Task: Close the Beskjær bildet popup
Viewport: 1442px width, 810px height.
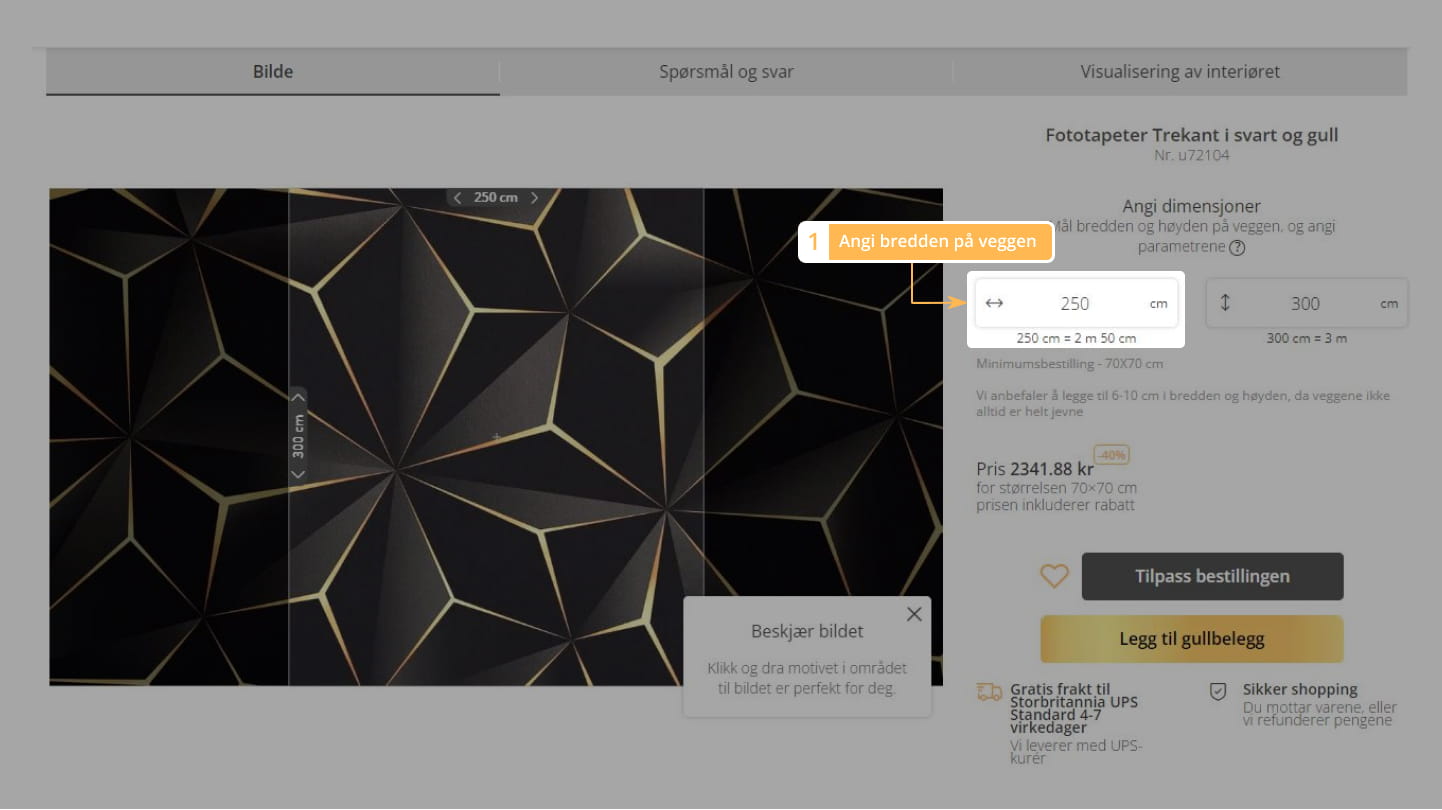Action: tap(914, 615)
